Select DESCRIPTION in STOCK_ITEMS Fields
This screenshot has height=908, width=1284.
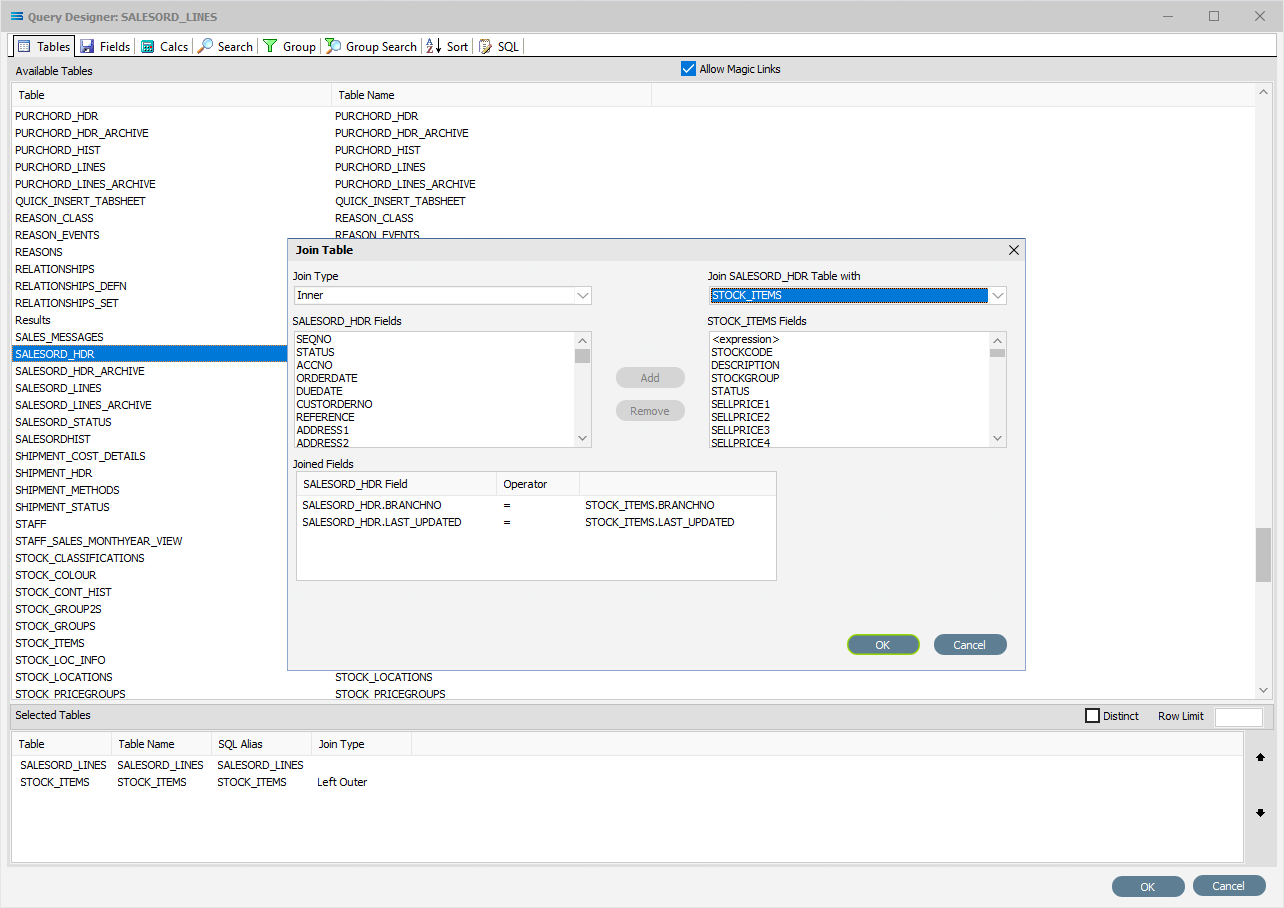849,366
